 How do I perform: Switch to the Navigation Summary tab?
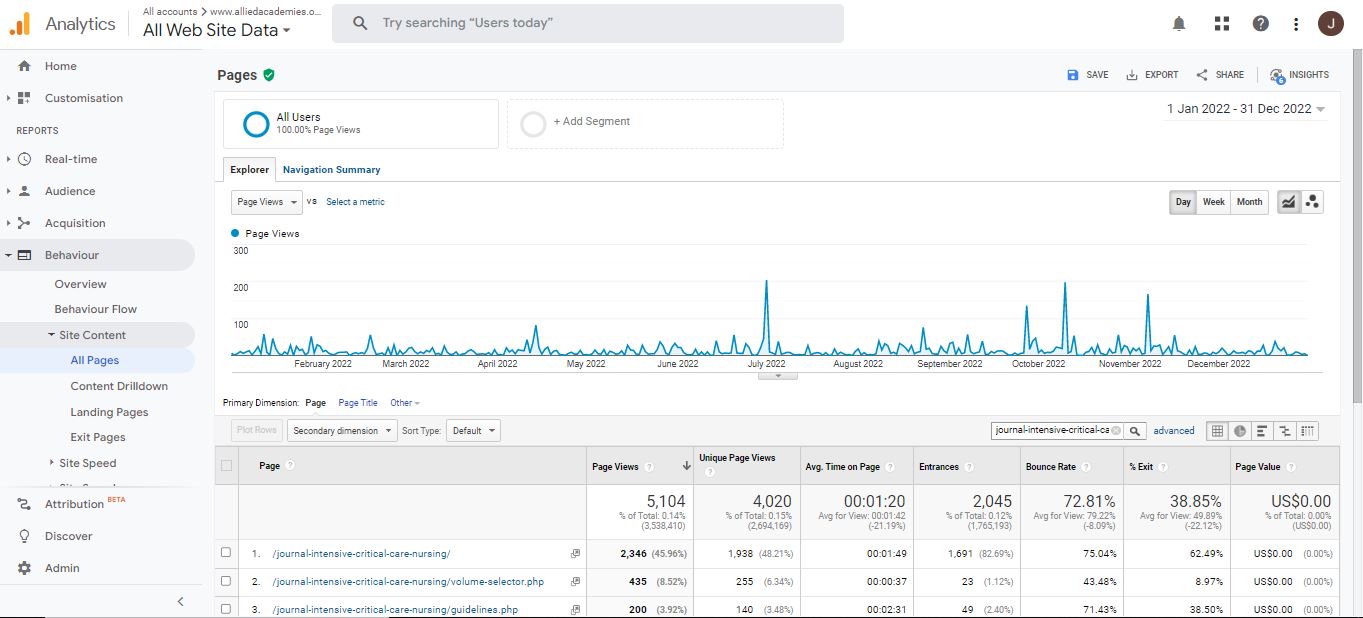[331, 170]
